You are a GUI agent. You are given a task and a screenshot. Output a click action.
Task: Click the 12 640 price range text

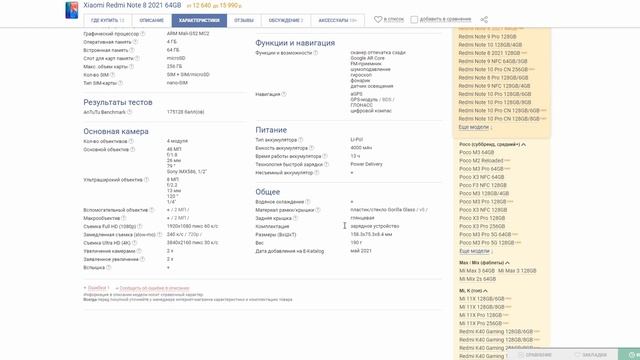(x=214, y=6)
